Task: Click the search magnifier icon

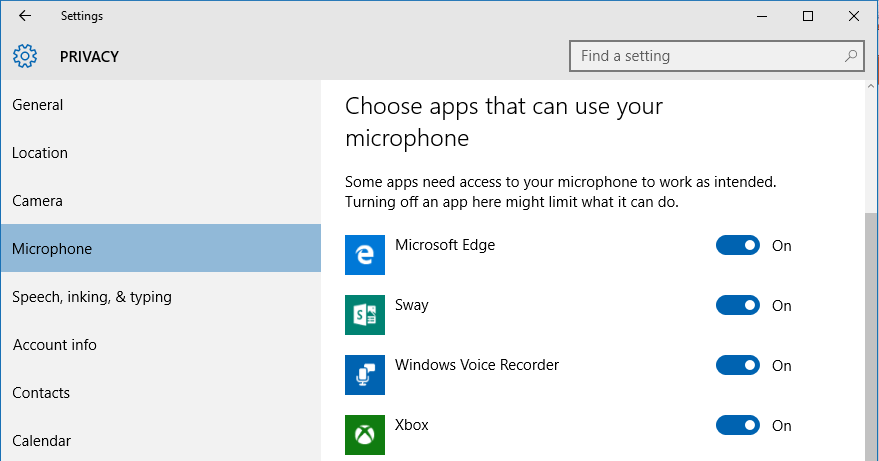Action: [x=850, y=56]
